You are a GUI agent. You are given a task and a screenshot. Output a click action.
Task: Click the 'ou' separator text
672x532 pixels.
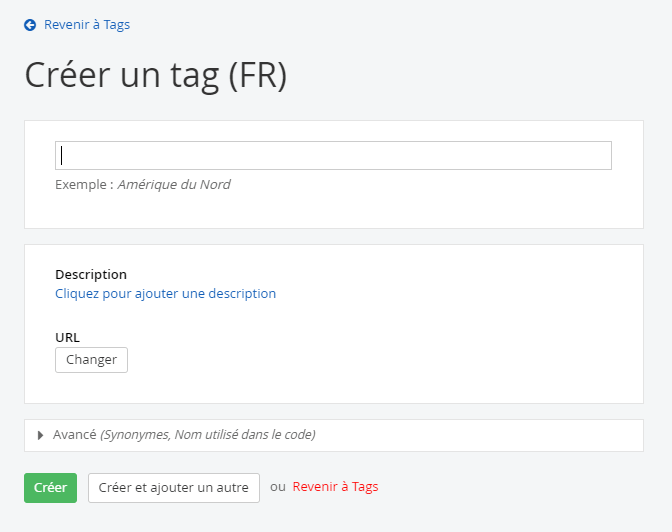point(277,487)
